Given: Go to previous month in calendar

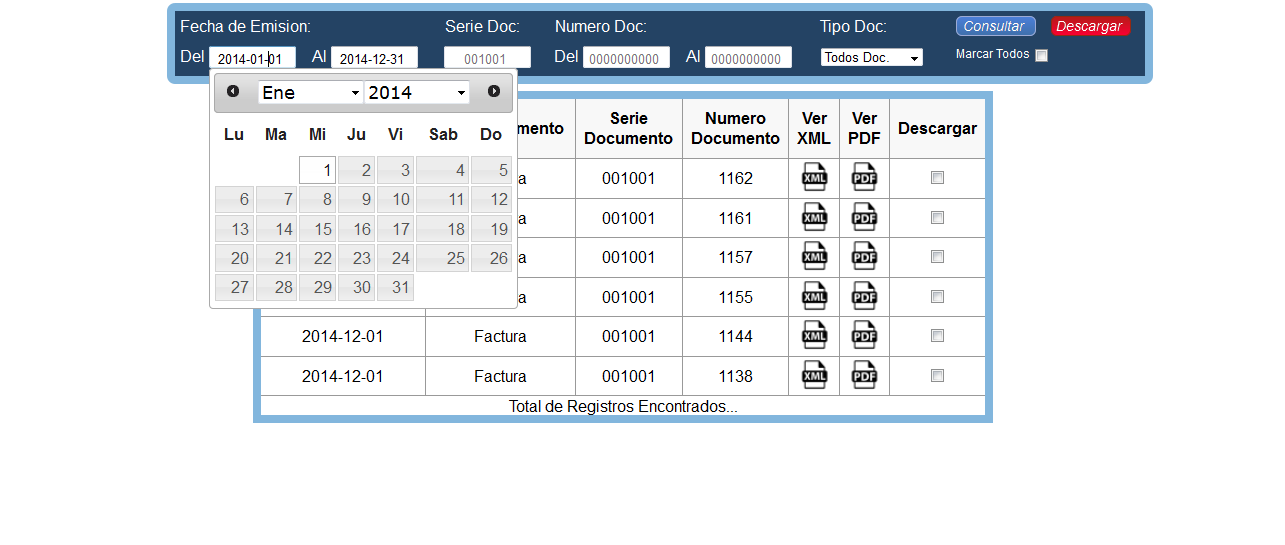Looking at the screenshot, I should [233, 92].
